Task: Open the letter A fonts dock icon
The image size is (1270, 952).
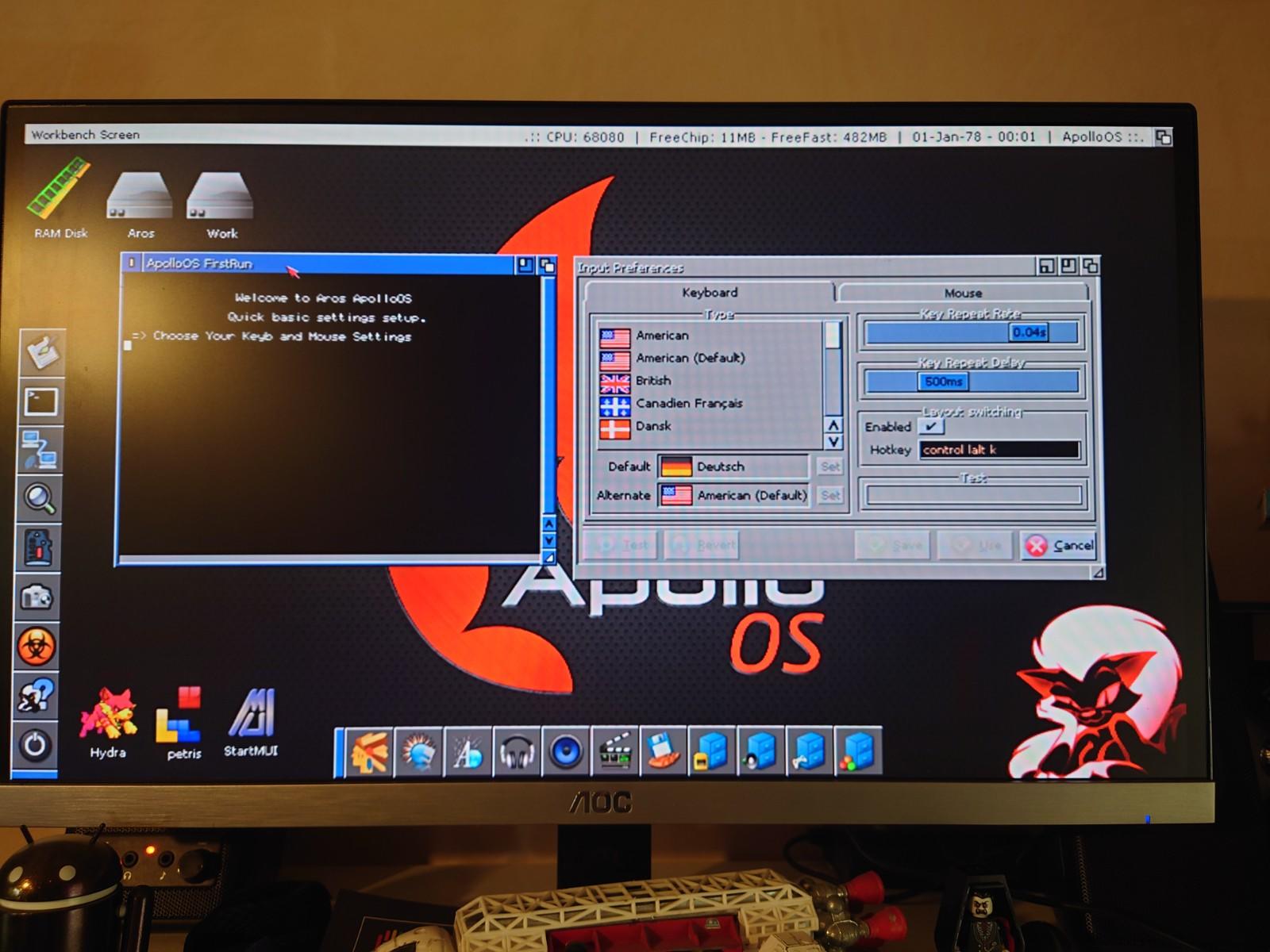Action: 468,751
